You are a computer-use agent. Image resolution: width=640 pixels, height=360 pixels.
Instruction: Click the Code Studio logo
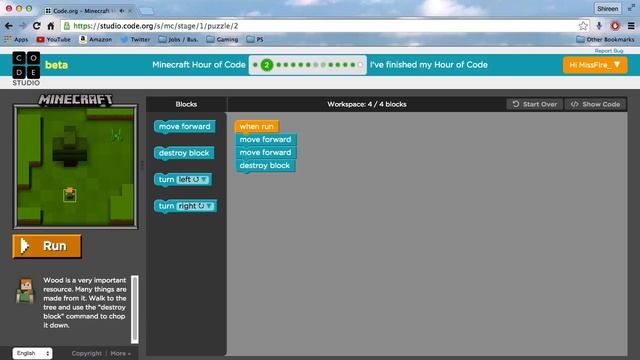click(26, 69)
